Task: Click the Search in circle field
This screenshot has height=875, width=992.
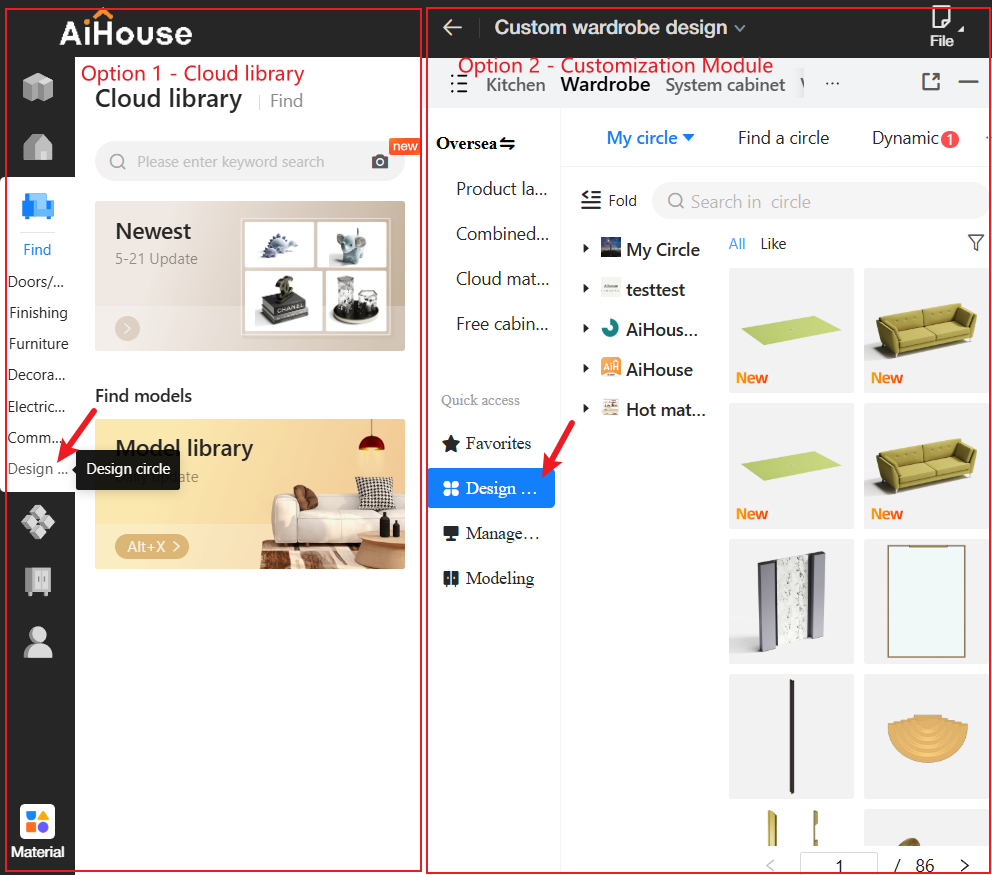Action: tap(821, 201)
